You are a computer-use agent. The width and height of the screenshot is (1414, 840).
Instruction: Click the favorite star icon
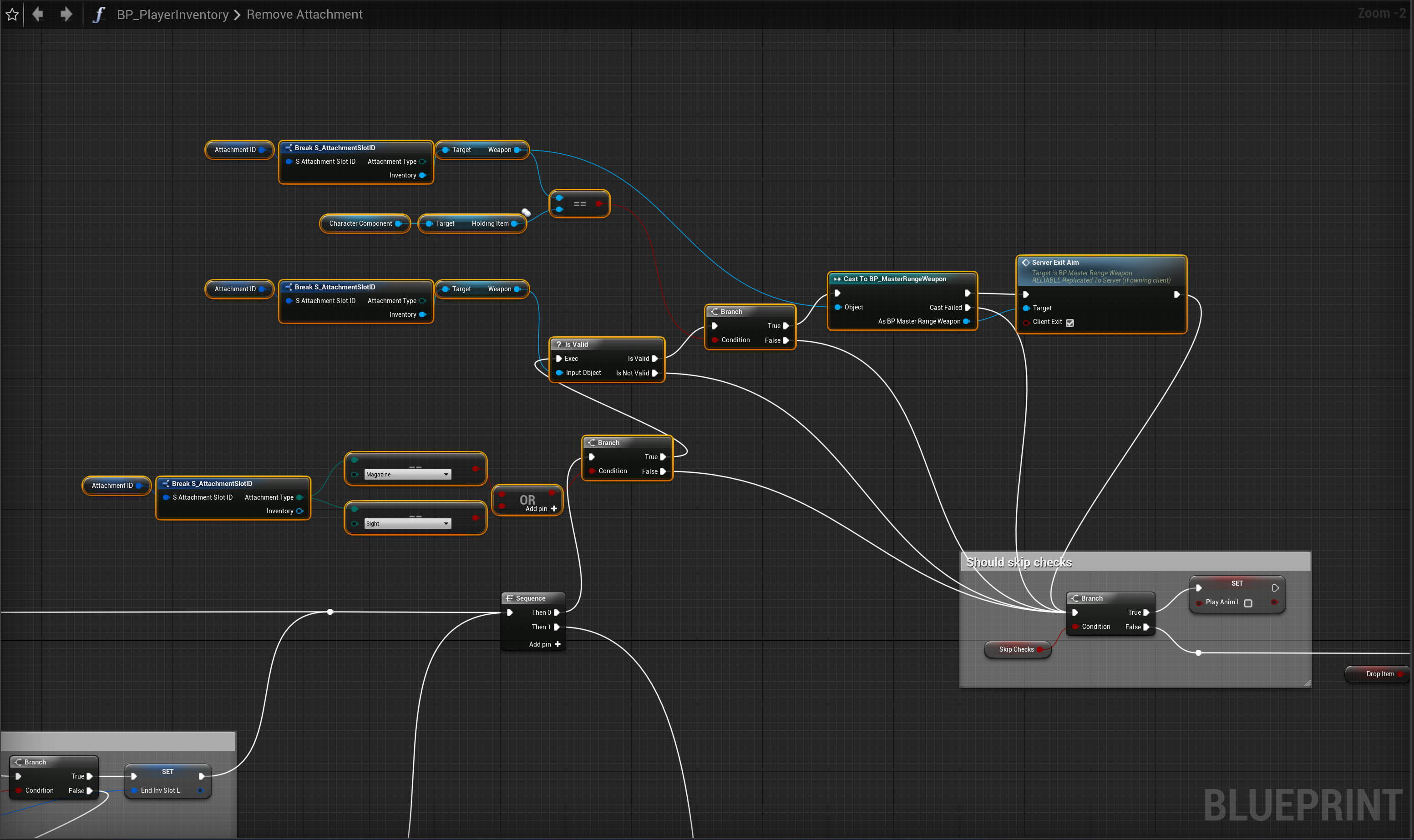pos(12,14)
